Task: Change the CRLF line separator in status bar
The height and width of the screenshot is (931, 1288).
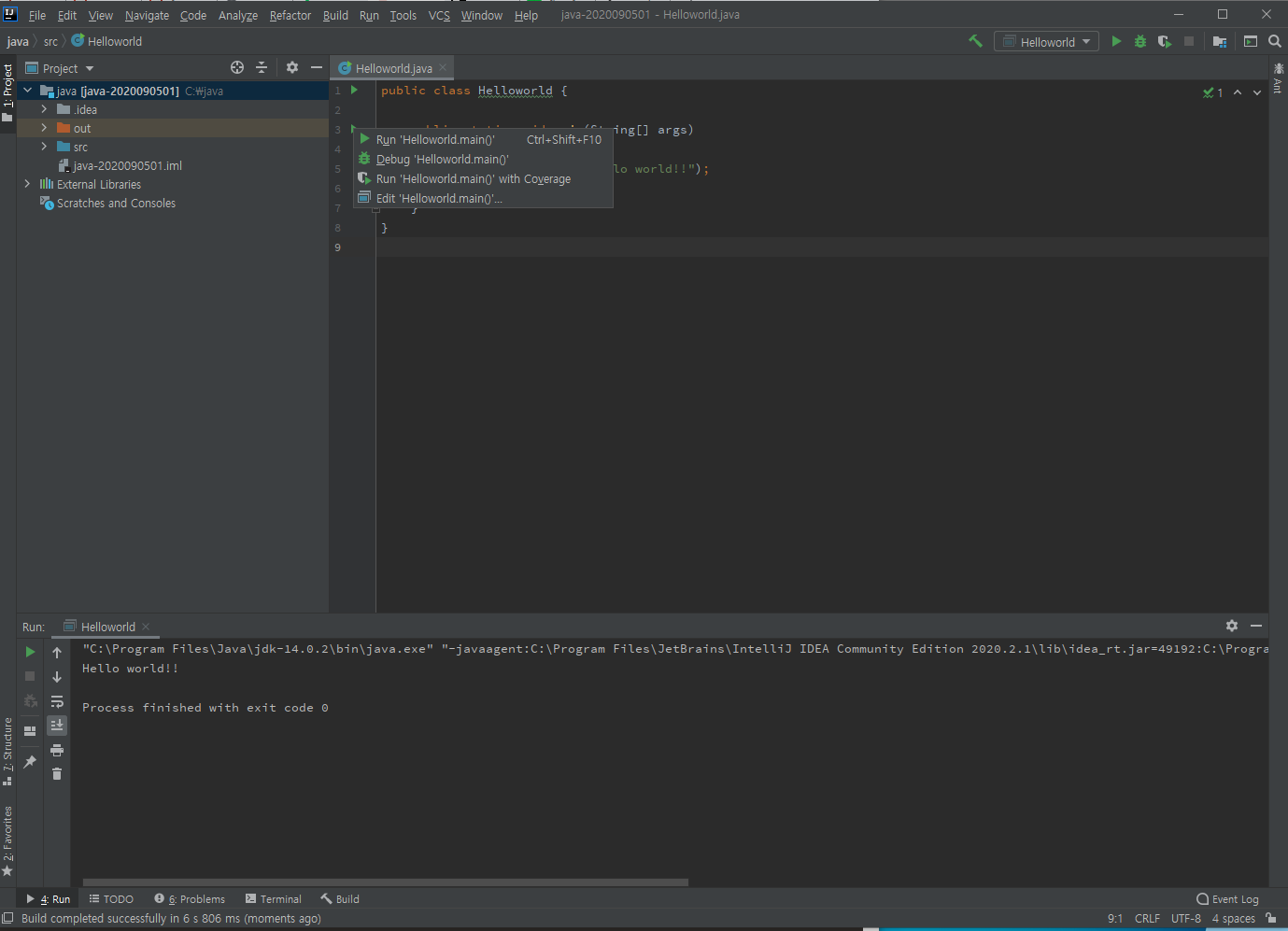Action: (x=1147, y=919)
